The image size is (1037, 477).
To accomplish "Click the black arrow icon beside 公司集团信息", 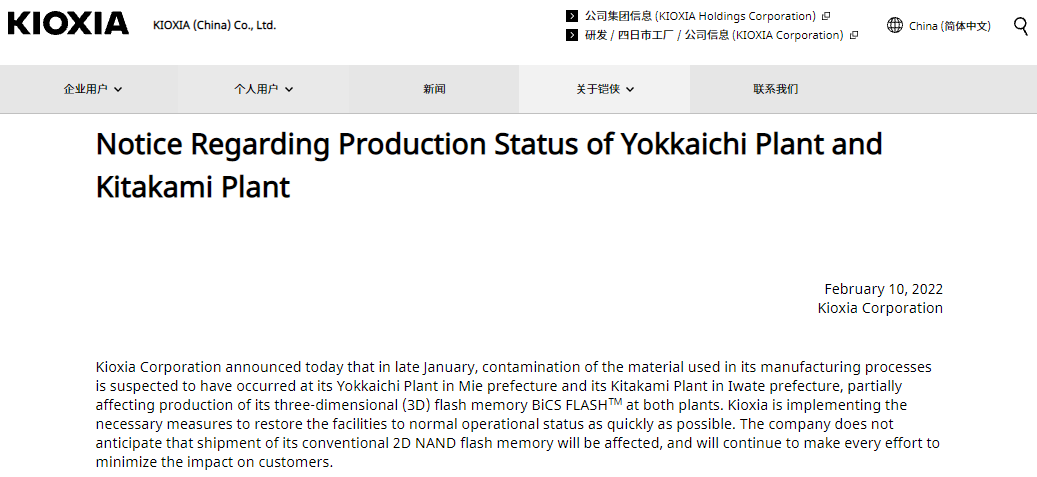I will coord(572,16).
